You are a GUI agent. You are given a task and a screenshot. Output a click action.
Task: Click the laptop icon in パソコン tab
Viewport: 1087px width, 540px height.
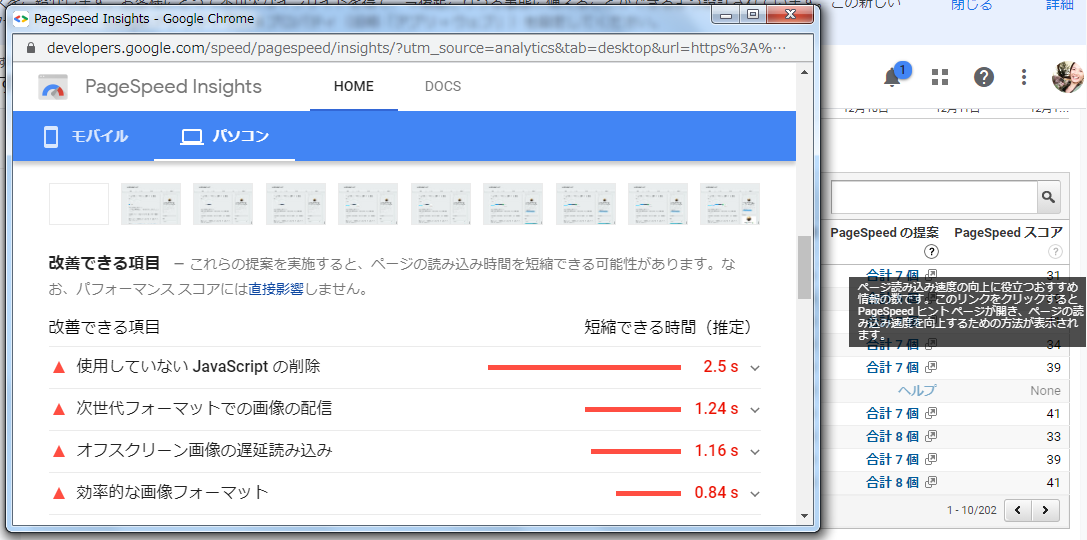(x=191, y=137)
